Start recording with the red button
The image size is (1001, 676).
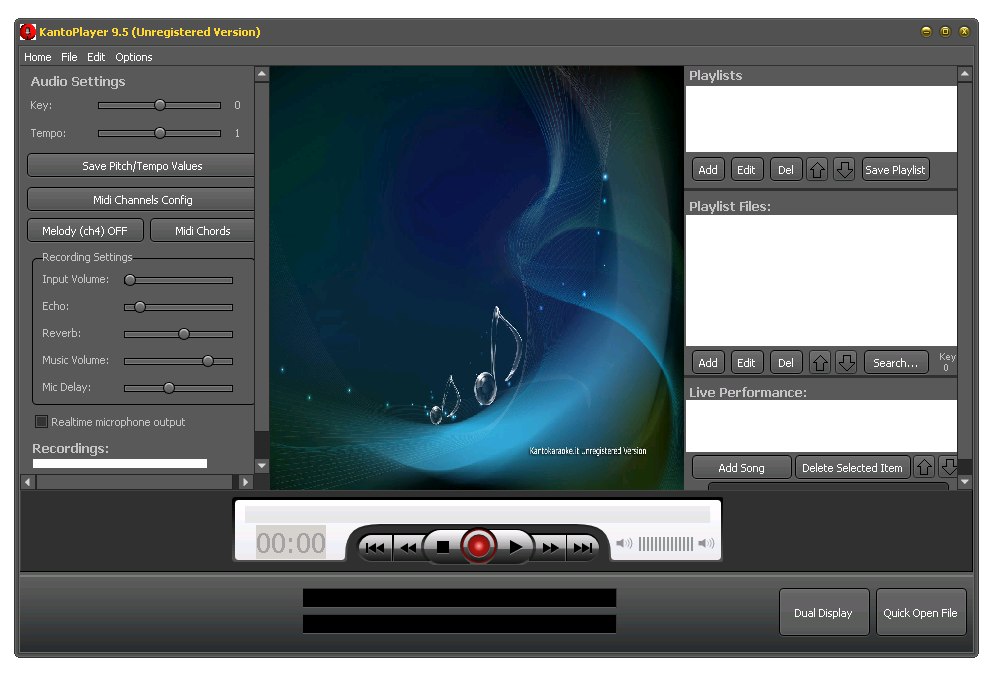(478, 546)
